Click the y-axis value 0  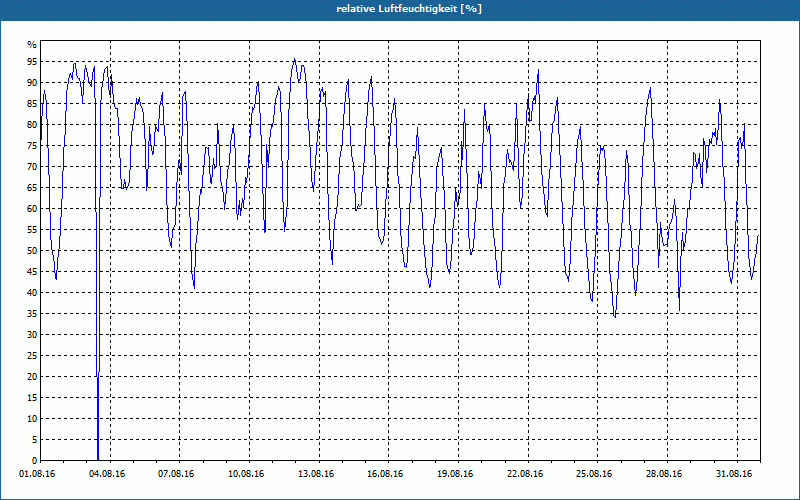[34, 461]
